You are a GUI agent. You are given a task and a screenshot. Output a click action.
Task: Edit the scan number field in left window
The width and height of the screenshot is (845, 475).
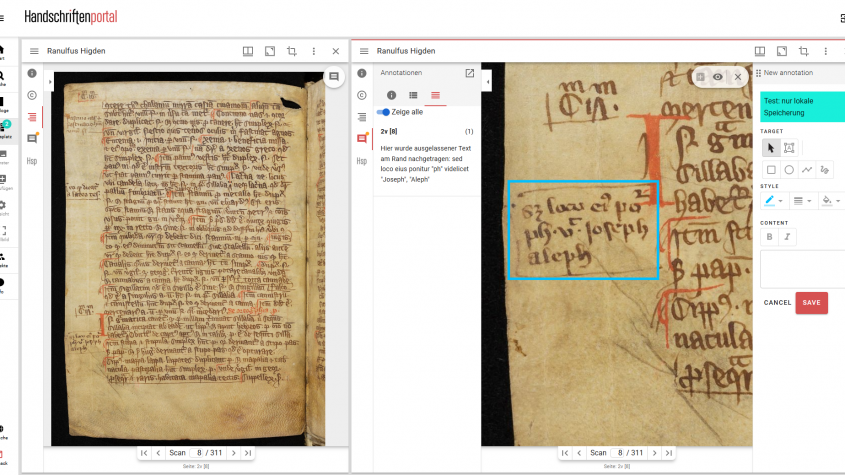(x=197, y=453)
